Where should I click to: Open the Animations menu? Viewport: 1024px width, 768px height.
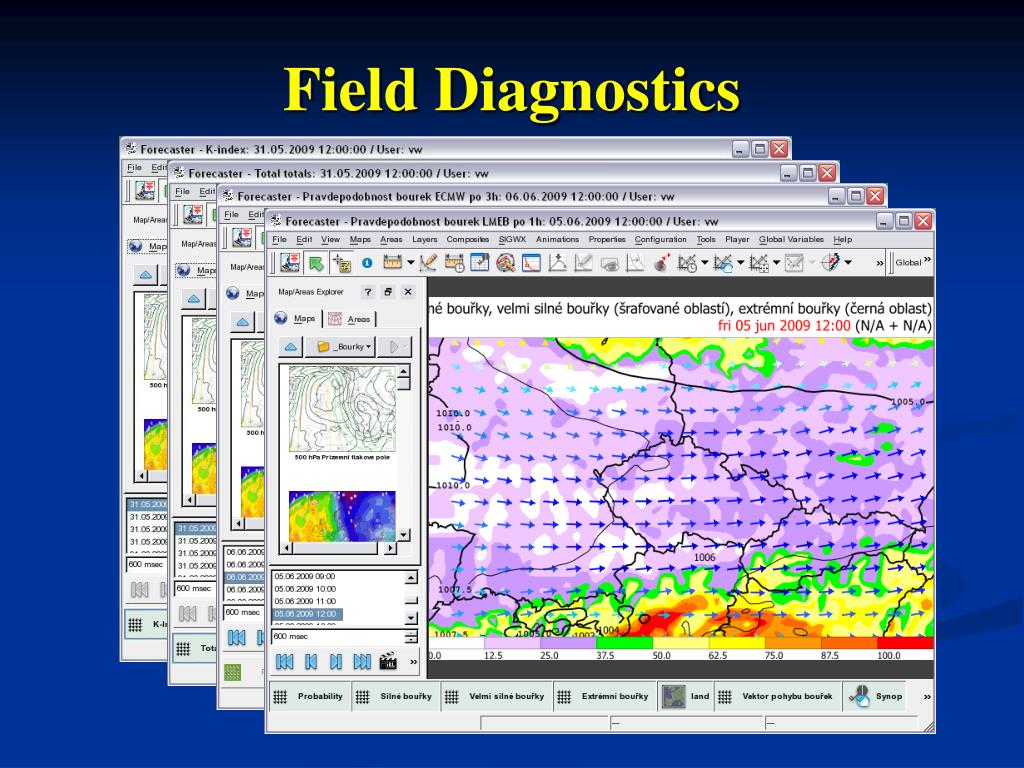pyautogui.click(x=557, y=240)
